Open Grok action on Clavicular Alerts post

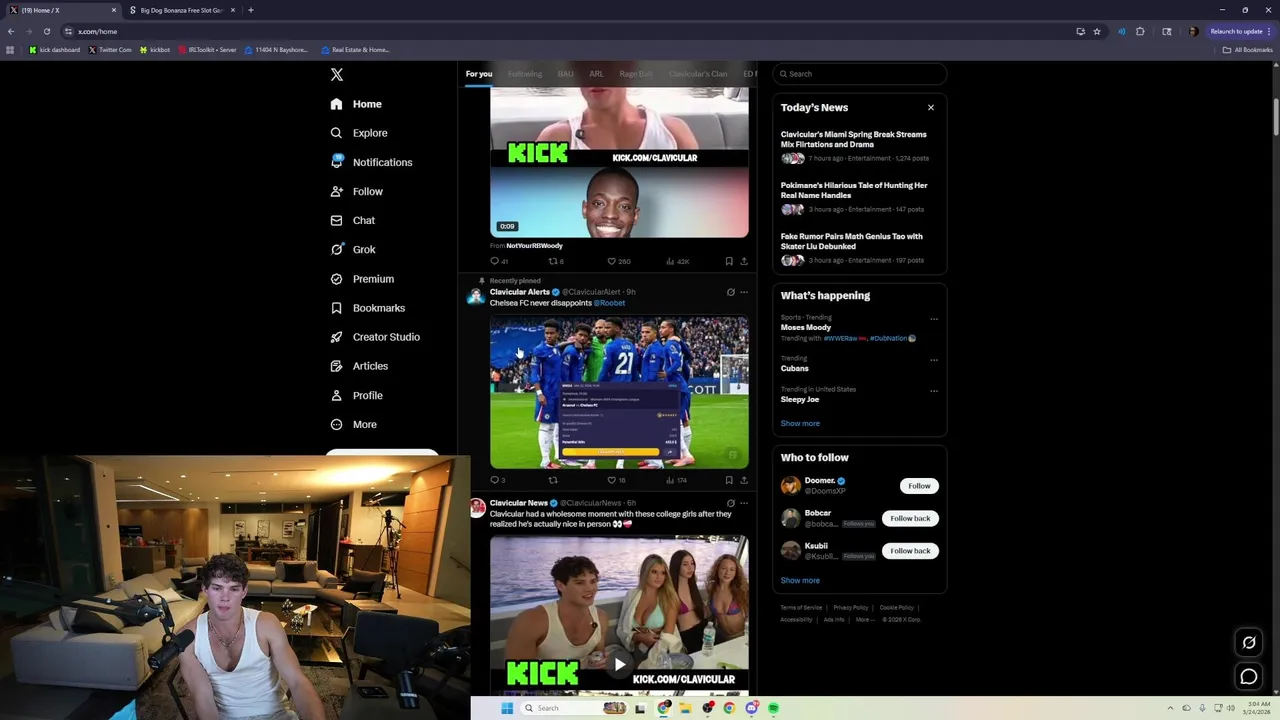(730, 292)
